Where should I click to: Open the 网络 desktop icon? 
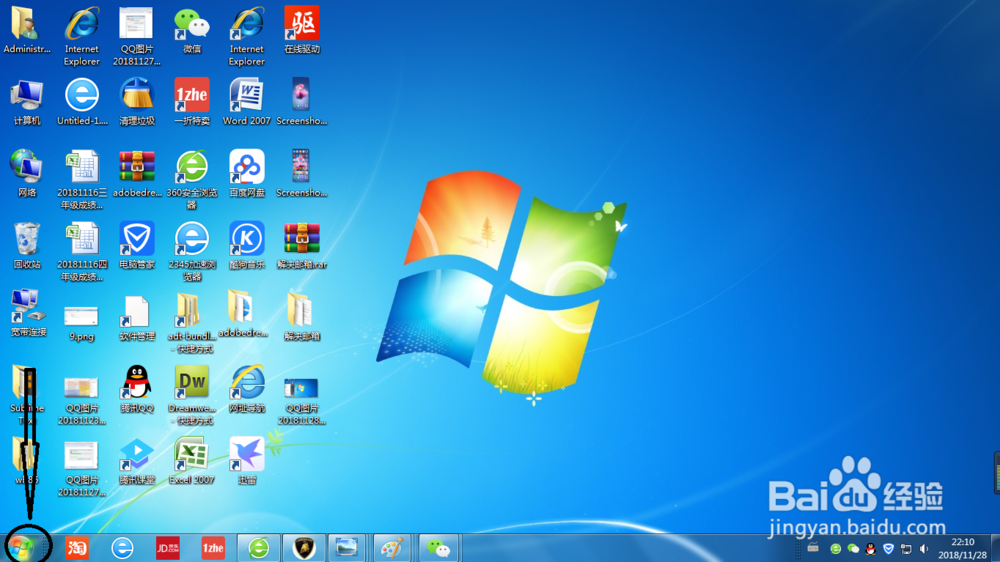27,174
